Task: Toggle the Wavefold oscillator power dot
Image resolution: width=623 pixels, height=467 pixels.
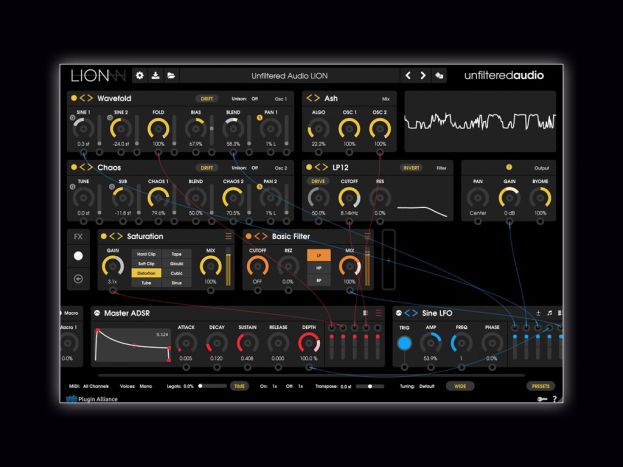Action: [73, 99]
